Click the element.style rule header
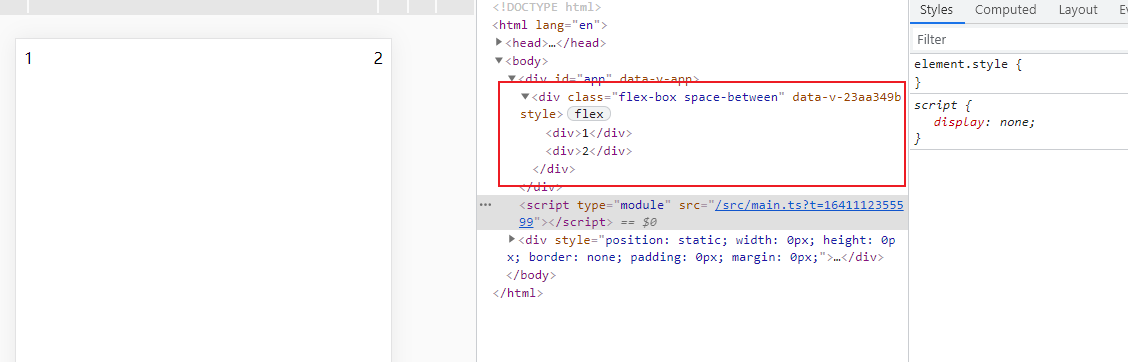The height and width of the screenshot is (362, 1128). pos(968,64)
